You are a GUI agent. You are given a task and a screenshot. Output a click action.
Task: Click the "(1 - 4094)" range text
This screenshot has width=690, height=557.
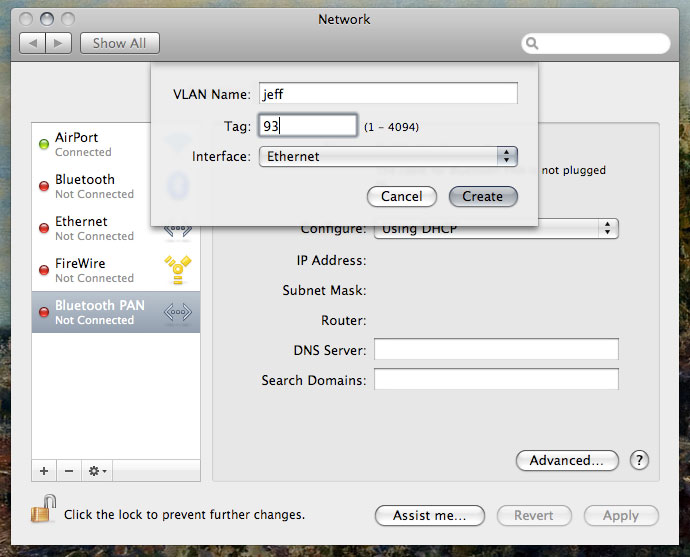pos(391,127)
